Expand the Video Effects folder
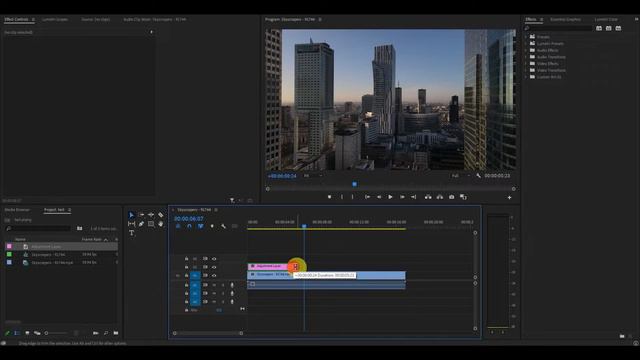Viewport: 640px width, 360px height. pos(526,64)
